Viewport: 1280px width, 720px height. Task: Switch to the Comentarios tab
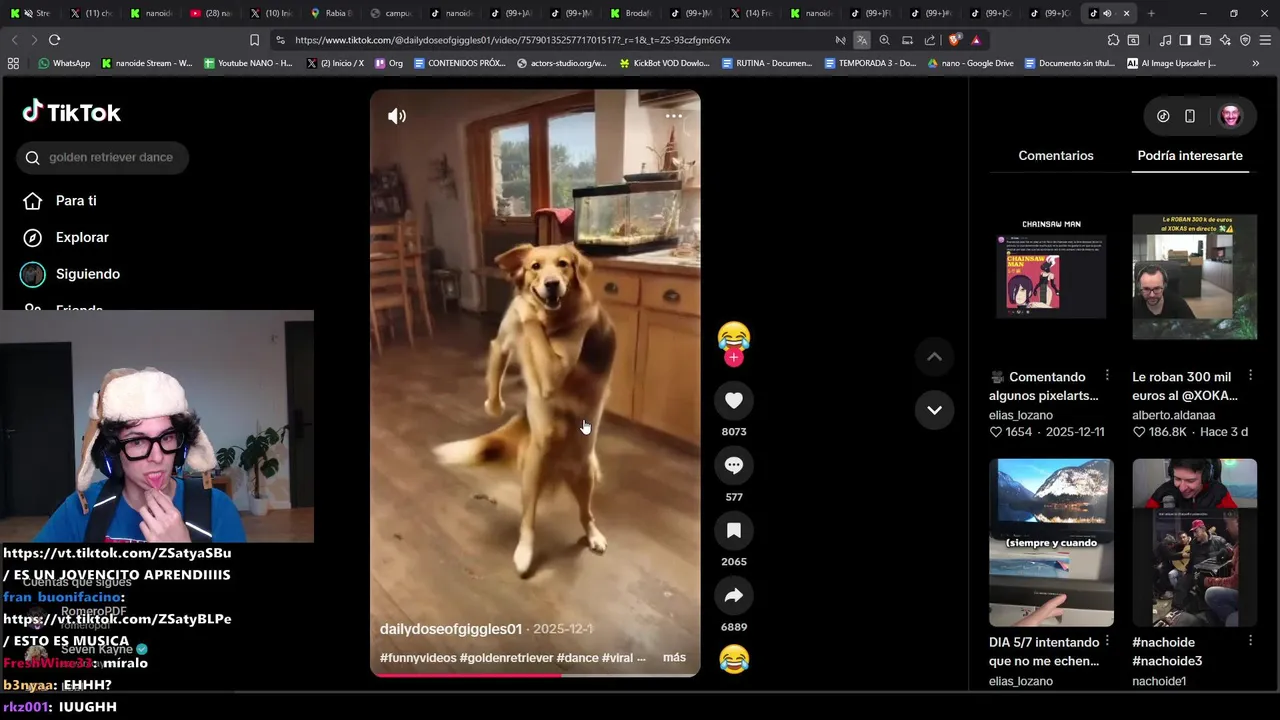(x=1056, y=155)
